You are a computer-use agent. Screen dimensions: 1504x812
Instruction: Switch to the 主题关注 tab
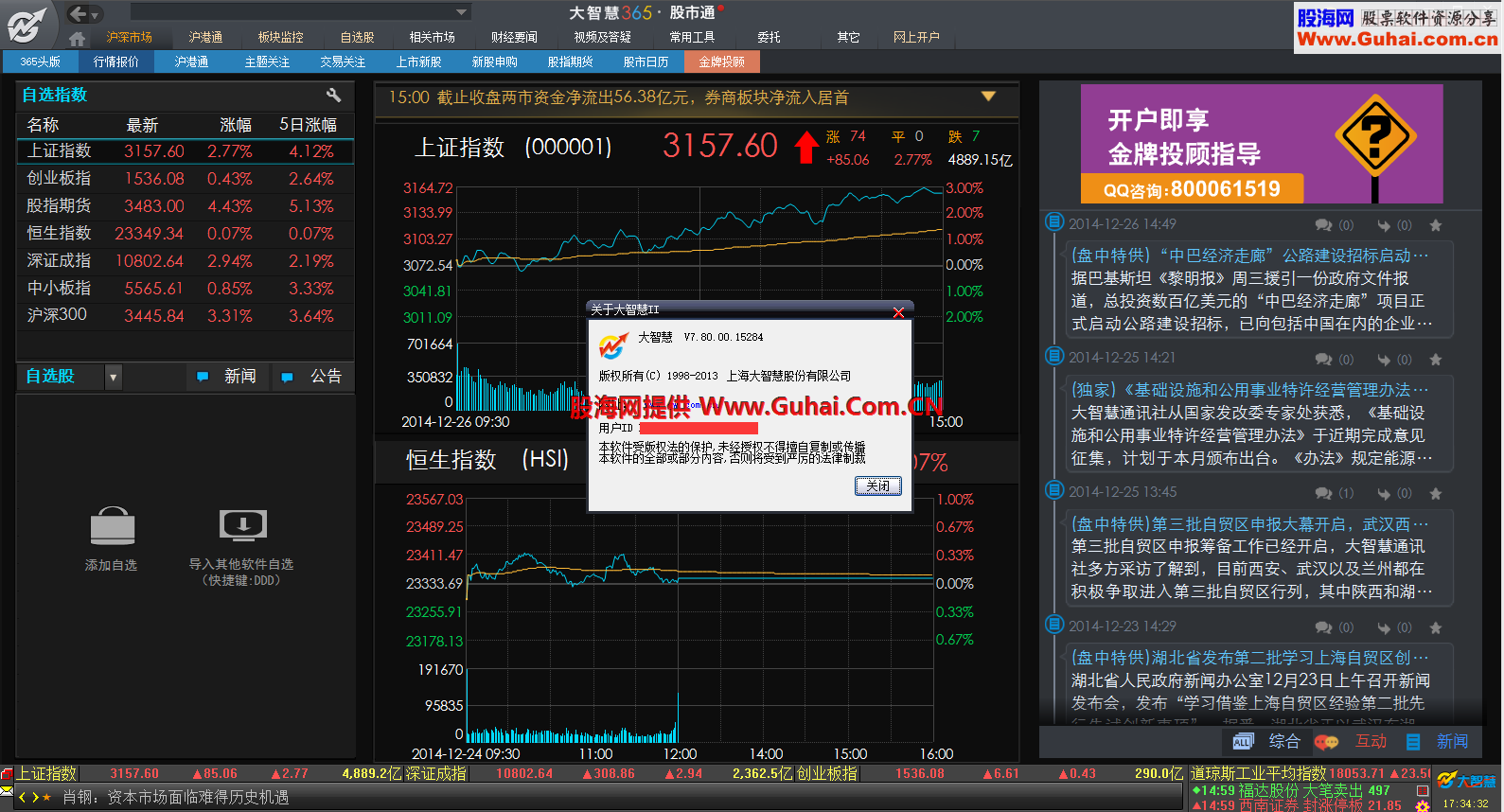pos(267,62)
